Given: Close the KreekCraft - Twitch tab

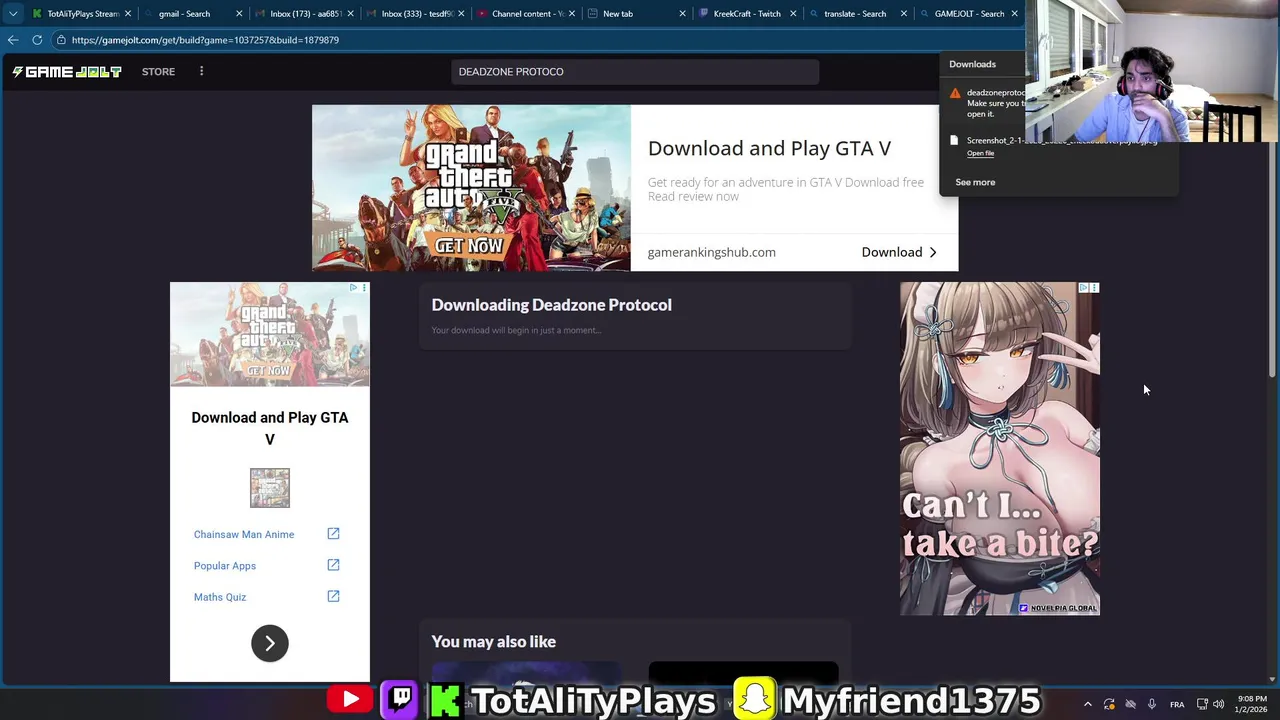Looking at the screenshot, I should (793, 14).
